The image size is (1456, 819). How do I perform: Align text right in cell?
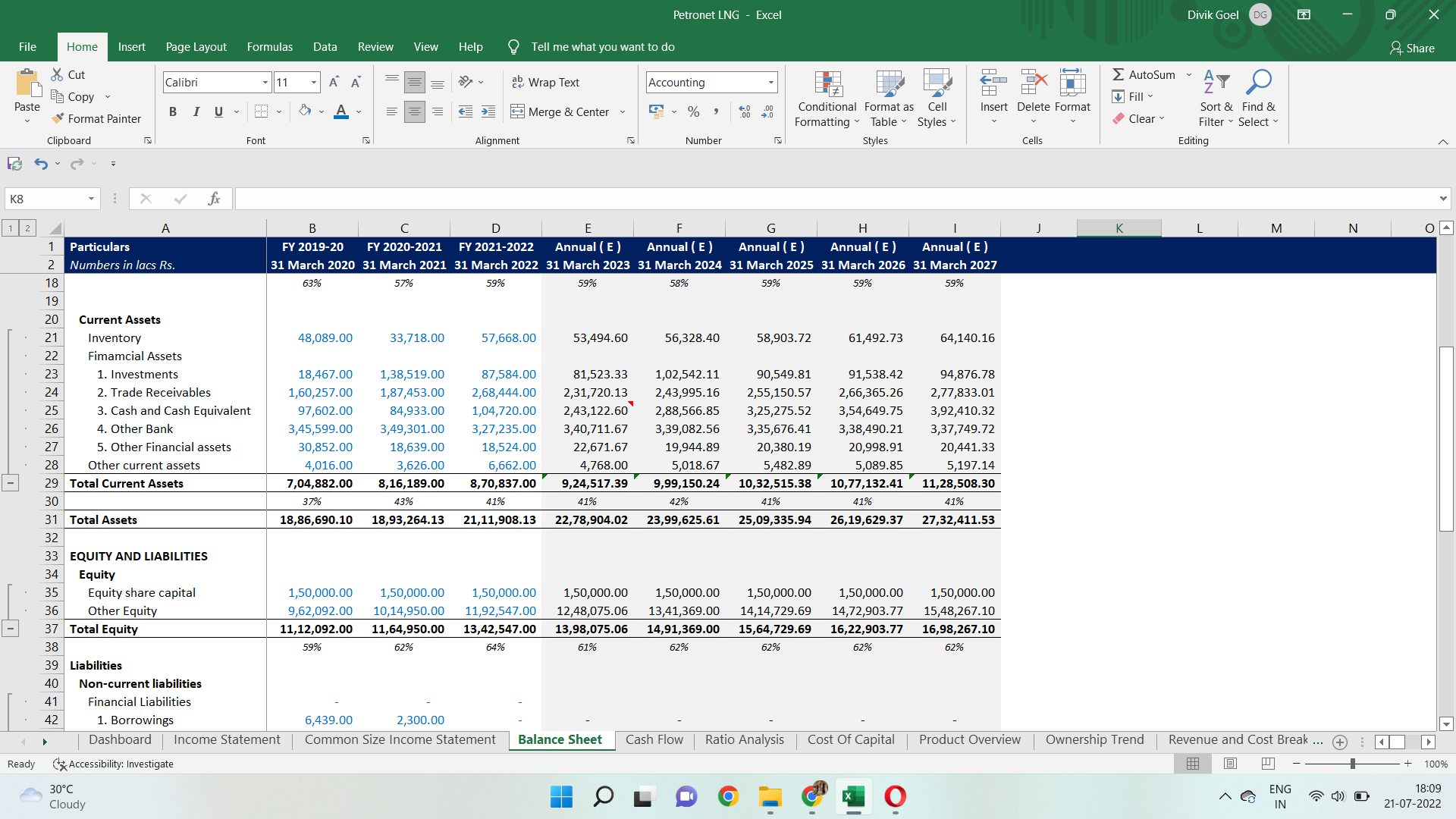click(438, 111)
